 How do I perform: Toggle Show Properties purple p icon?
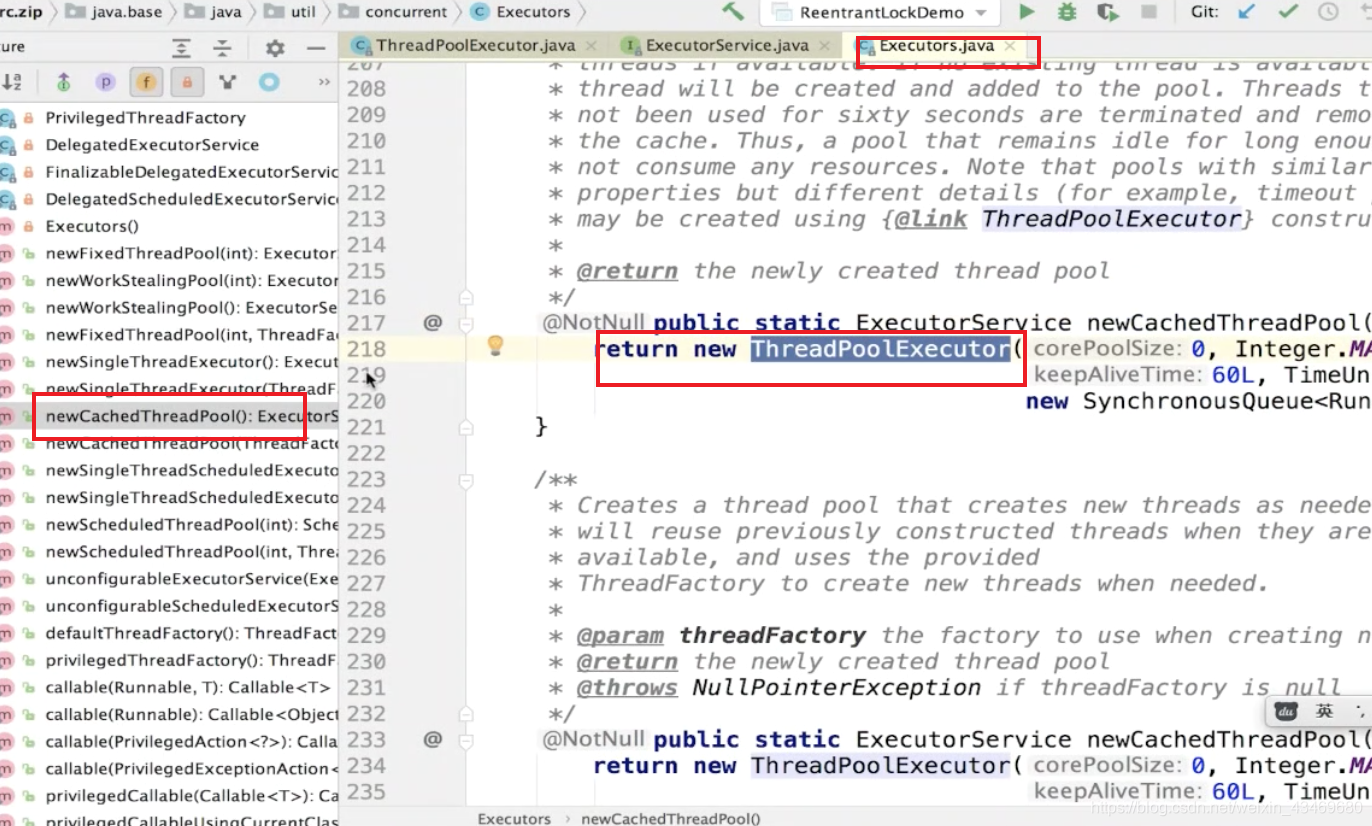click(x=105, y=82)
